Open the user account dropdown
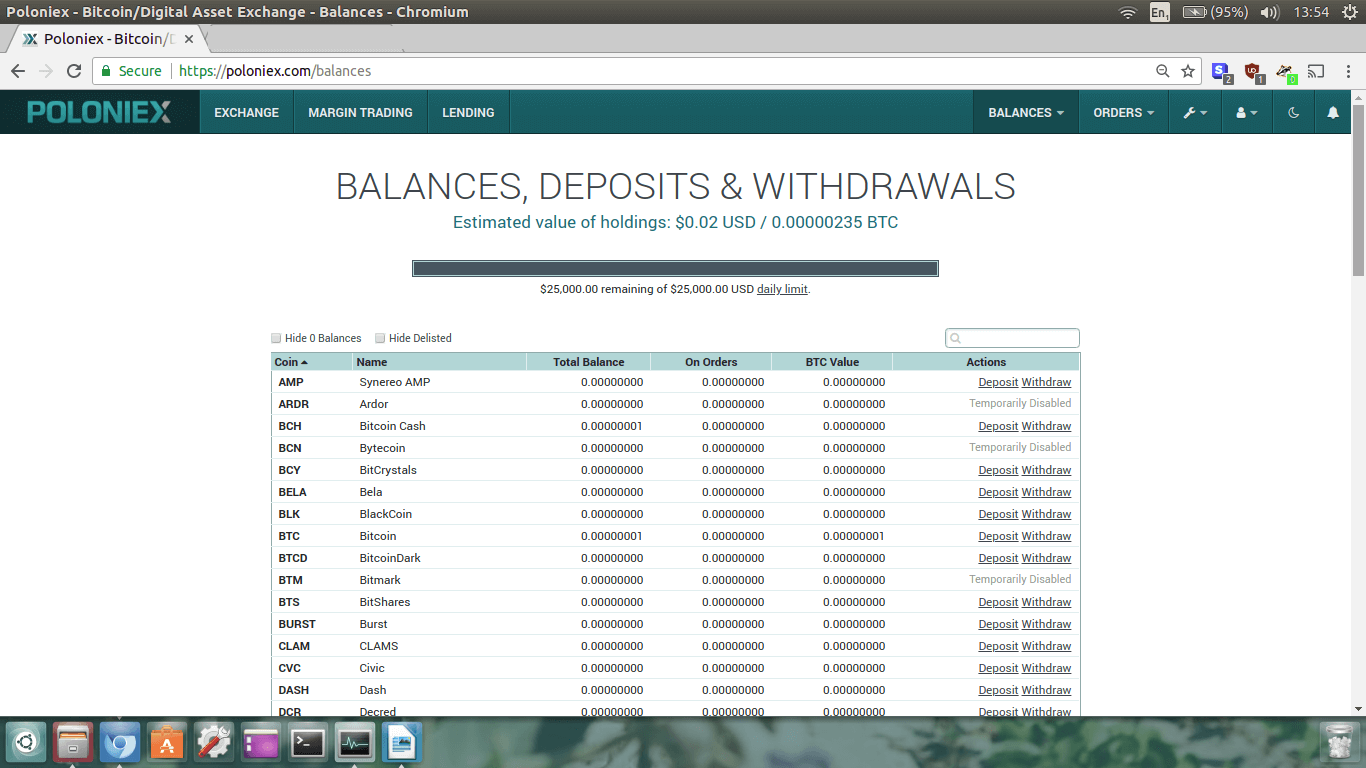 1247,112
